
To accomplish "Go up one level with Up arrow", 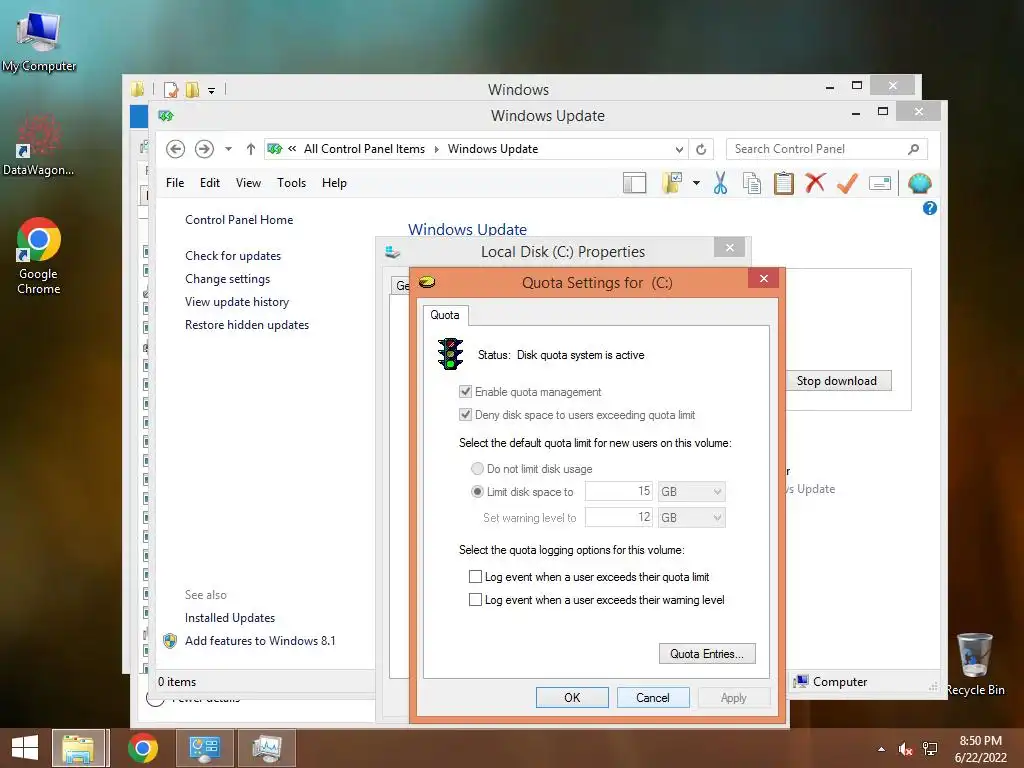I will 250,149.
